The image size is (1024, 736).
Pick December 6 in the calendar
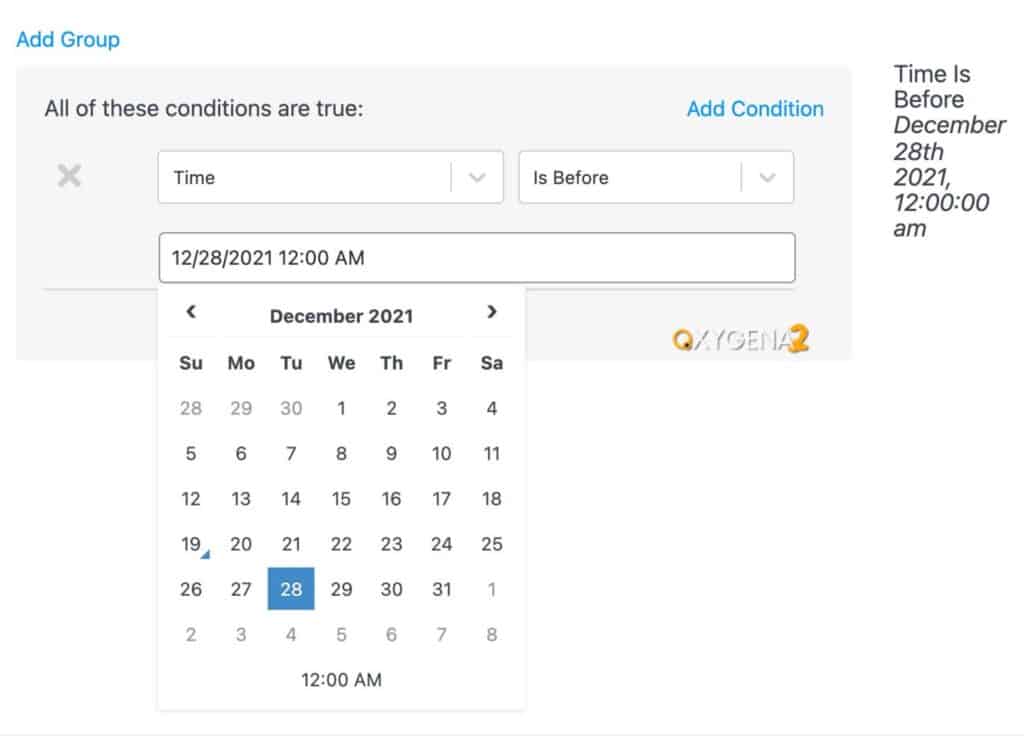(x=241, y=453)
